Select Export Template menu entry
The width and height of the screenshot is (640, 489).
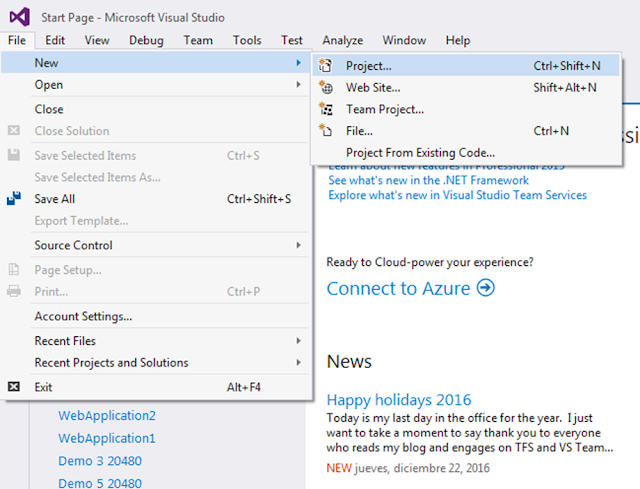tap(155, 220)
